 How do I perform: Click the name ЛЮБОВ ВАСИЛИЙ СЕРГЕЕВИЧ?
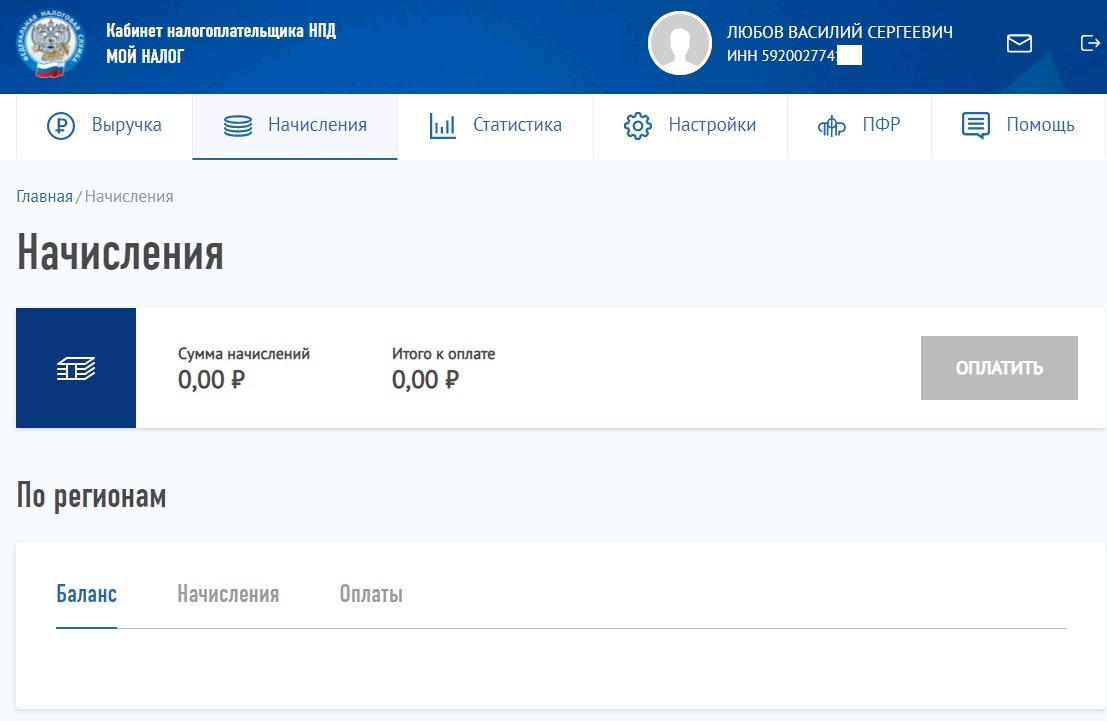(x=839, y=32)
